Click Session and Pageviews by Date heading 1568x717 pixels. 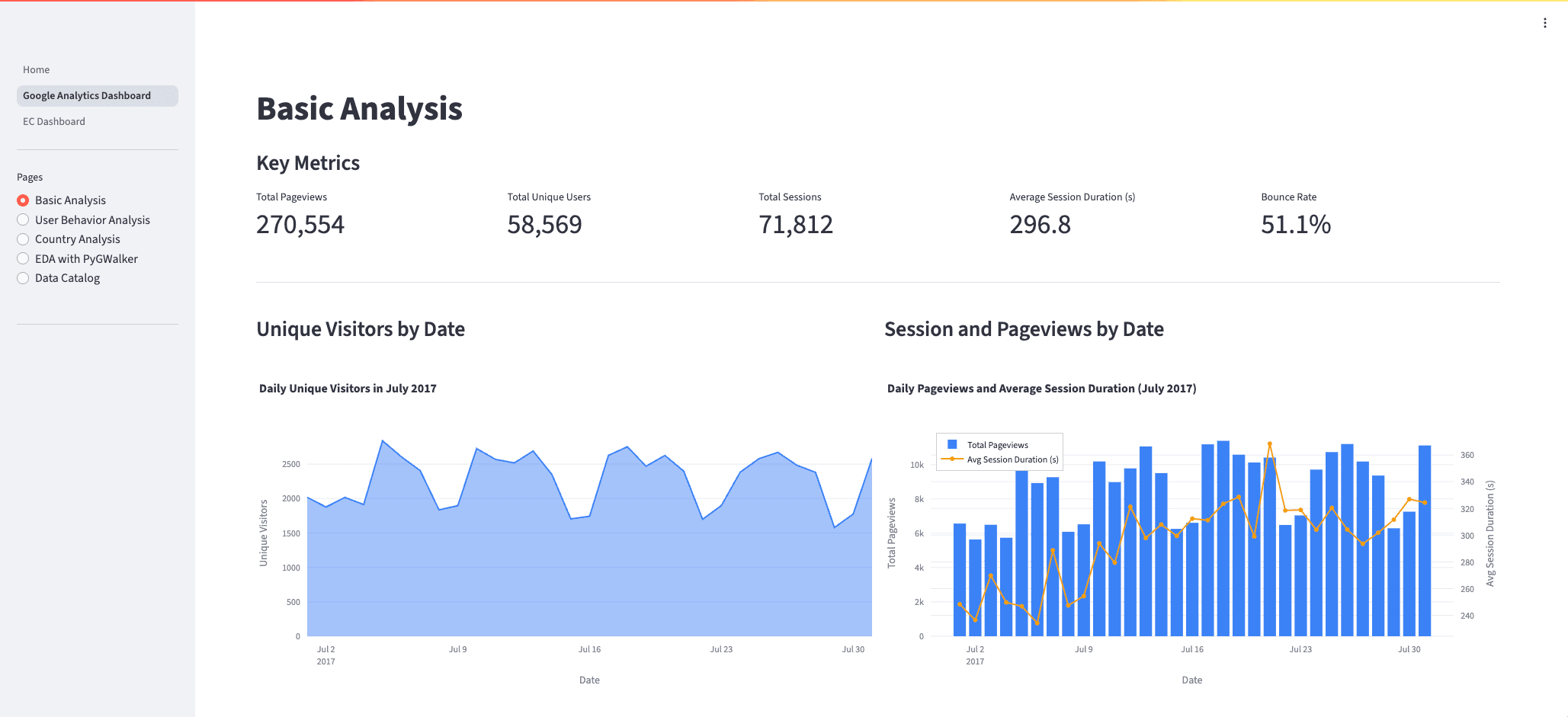click(1024, 329)
